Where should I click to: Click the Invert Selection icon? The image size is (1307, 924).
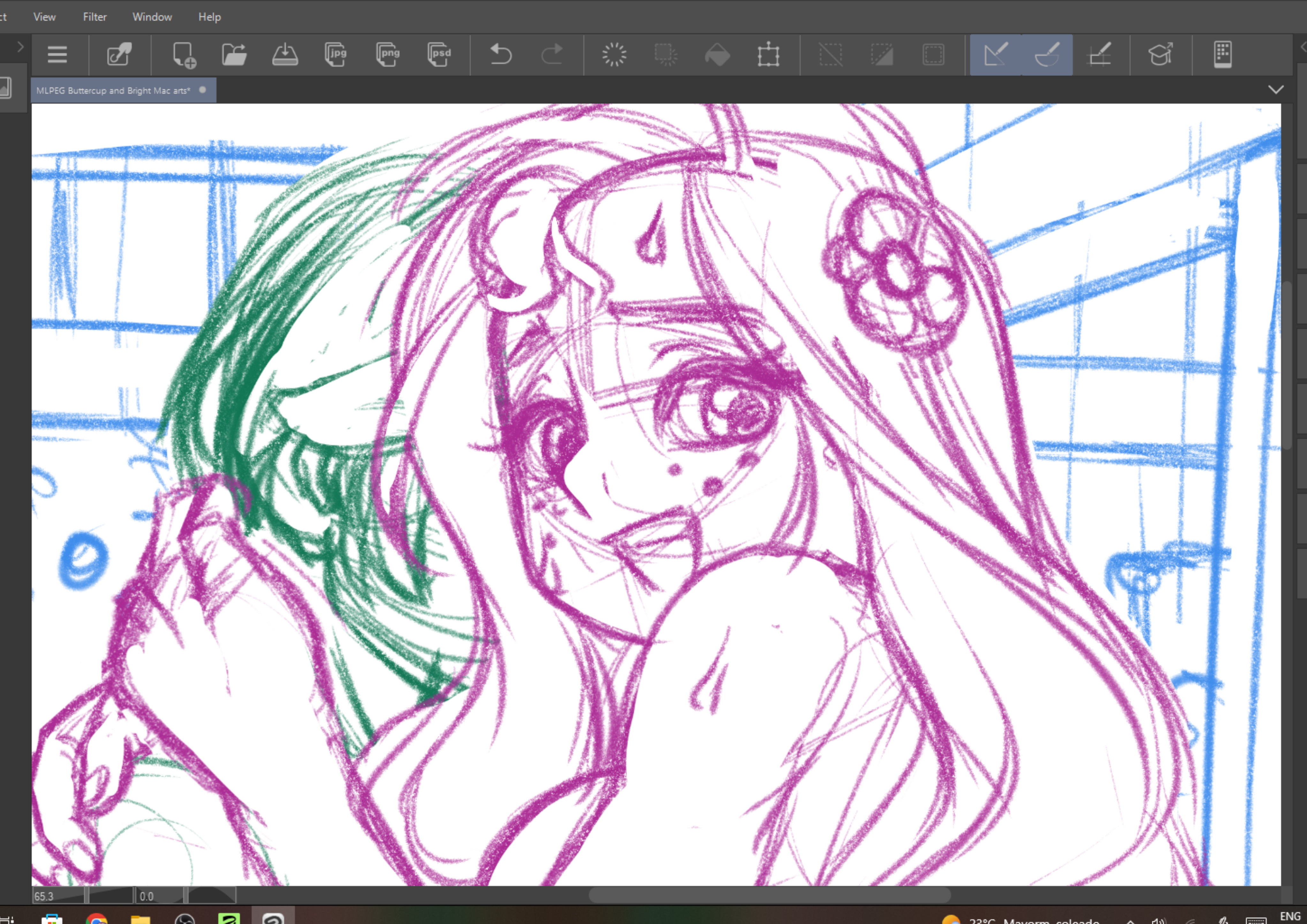(x=882, y=55)
